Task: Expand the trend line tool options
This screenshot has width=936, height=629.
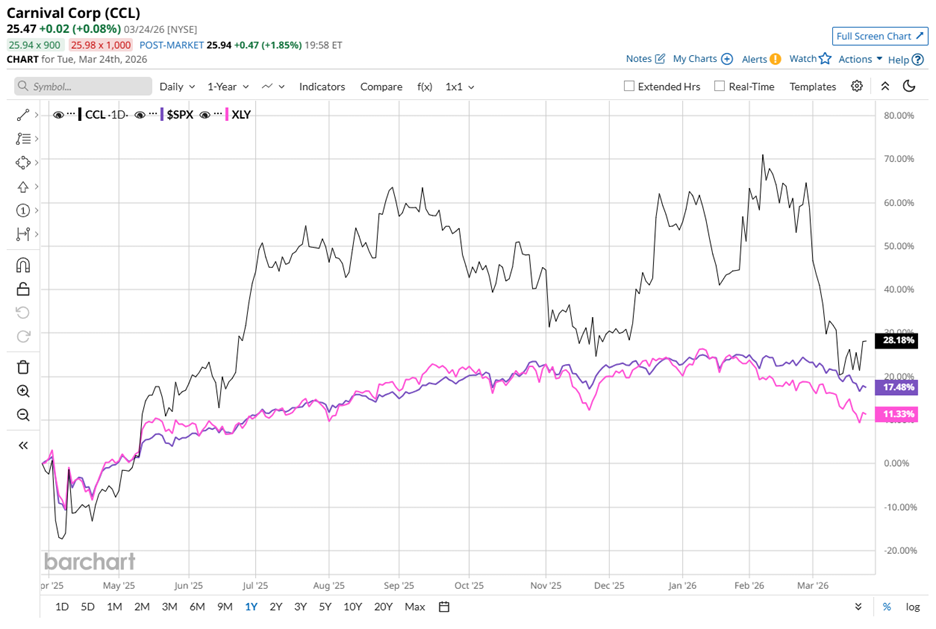Action: click(x=36, y=115)
